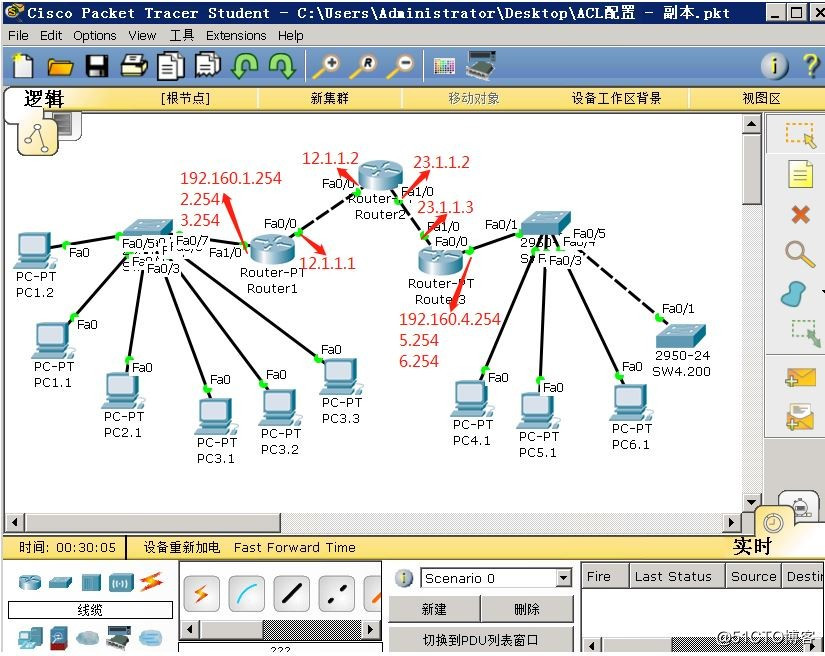Select the Draw Polygon shape tool
Viewport: 825px width, 656px height.
coord(795,294)
